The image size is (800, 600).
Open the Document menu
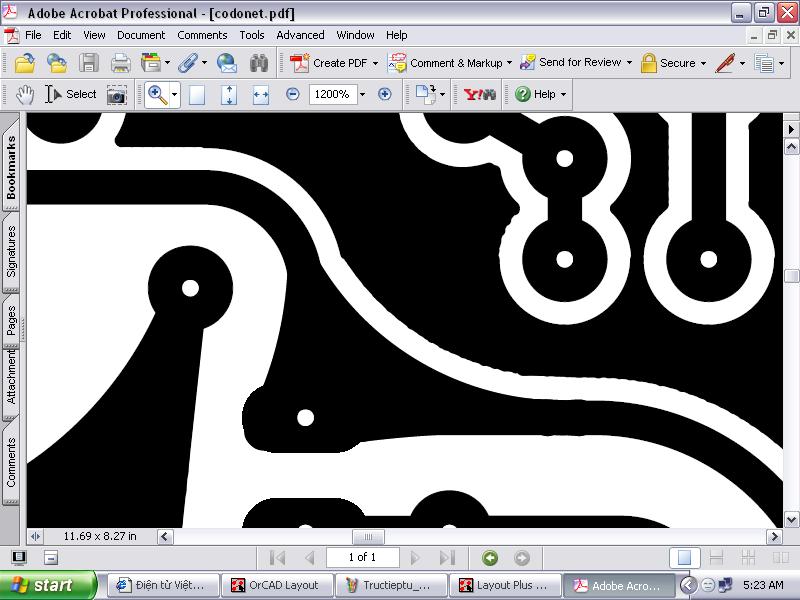pos(141,35)
